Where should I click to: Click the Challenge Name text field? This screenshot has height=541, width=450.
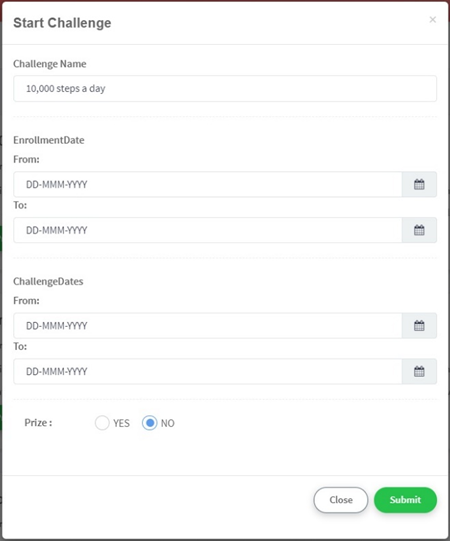[x=225, y=89]
